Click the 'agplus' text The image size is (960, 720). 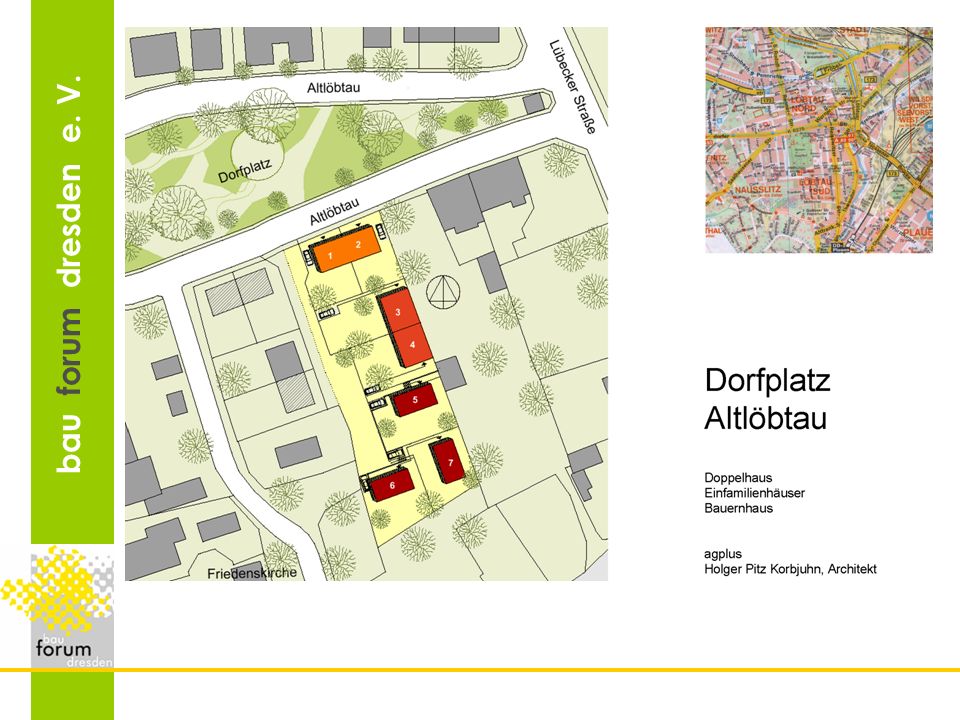pos(723,554)
